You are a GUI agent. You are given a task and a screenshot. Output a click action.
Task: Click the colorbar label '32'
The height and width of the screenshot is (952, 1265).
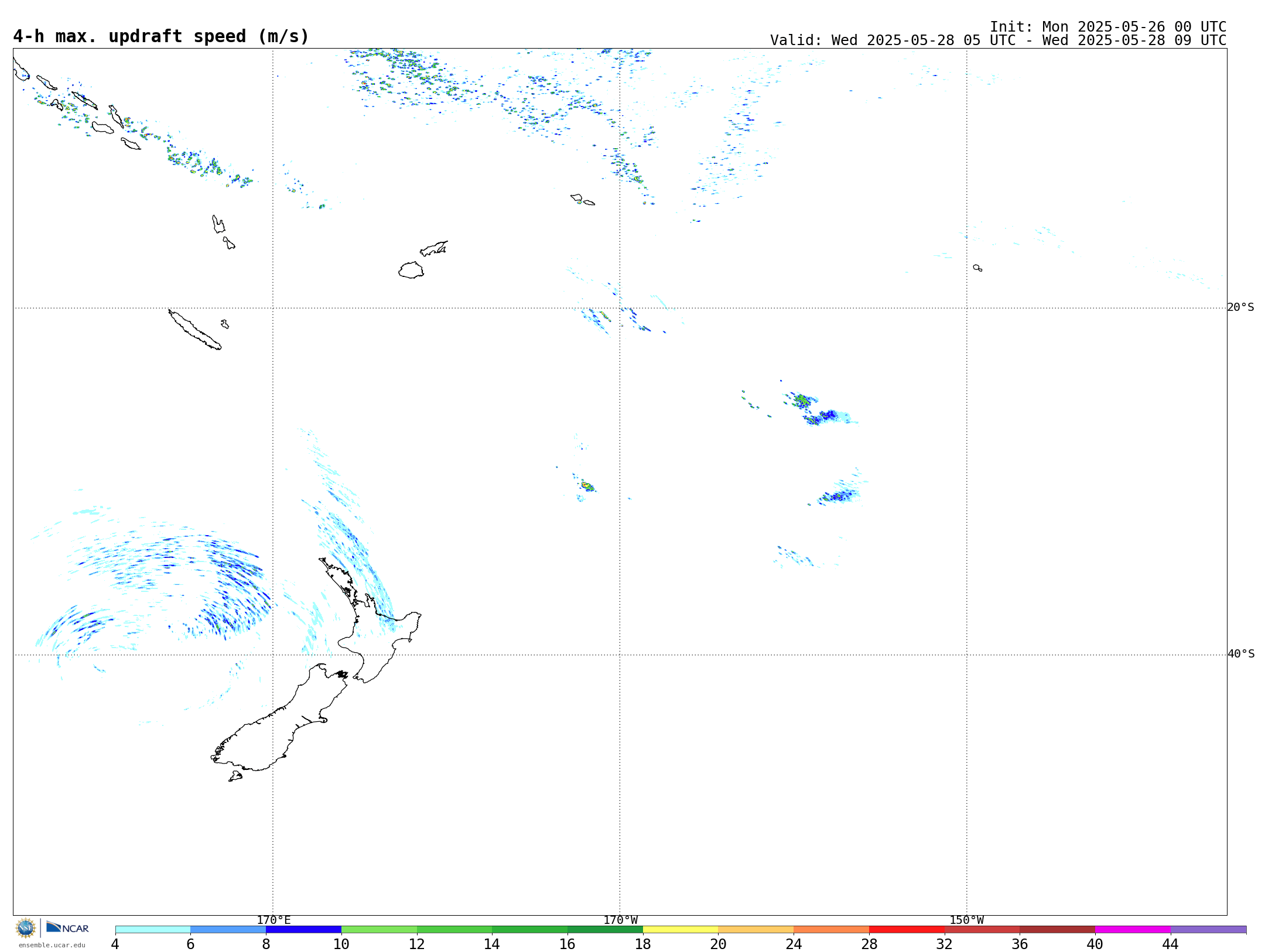(944, 944)
